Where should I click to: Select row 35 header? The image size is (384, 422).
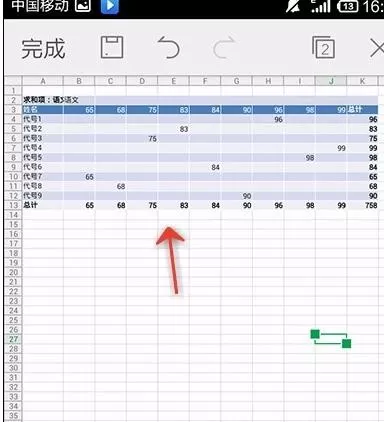pyautogui.click(x=13, y=416)
